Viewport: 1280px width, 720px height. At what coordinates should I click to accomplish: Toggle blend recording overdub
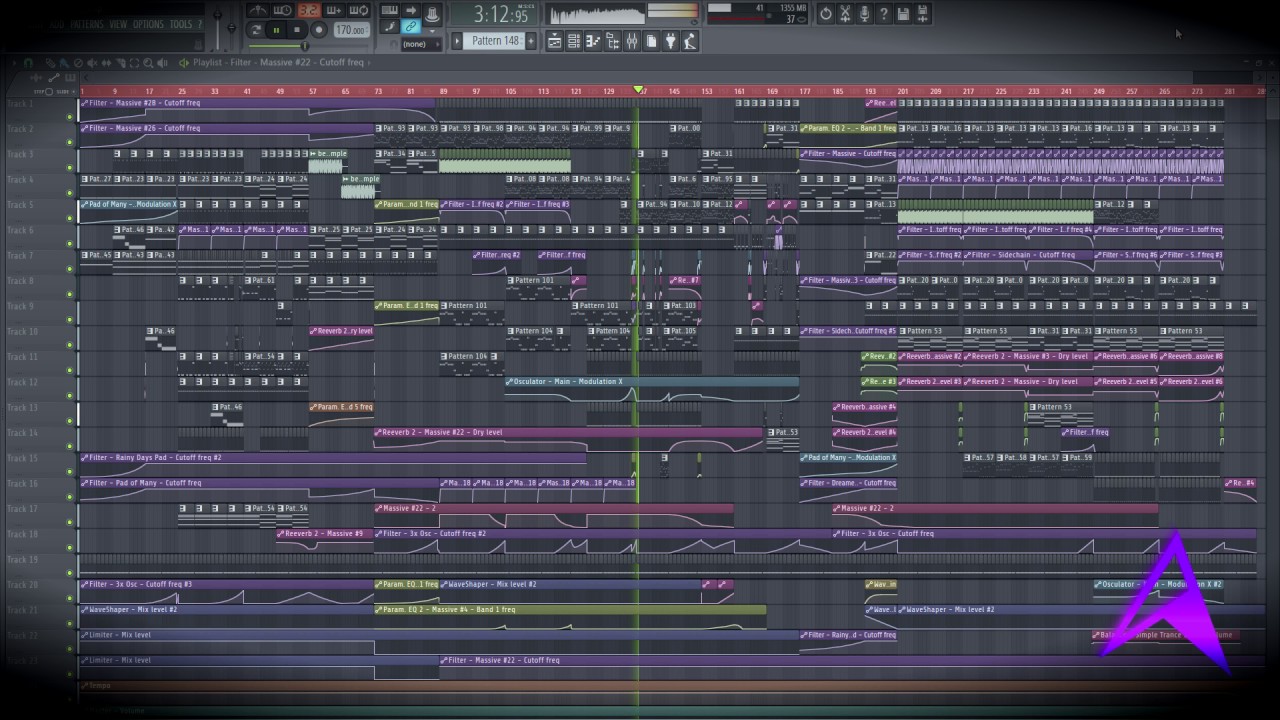[x=334, y=10]
